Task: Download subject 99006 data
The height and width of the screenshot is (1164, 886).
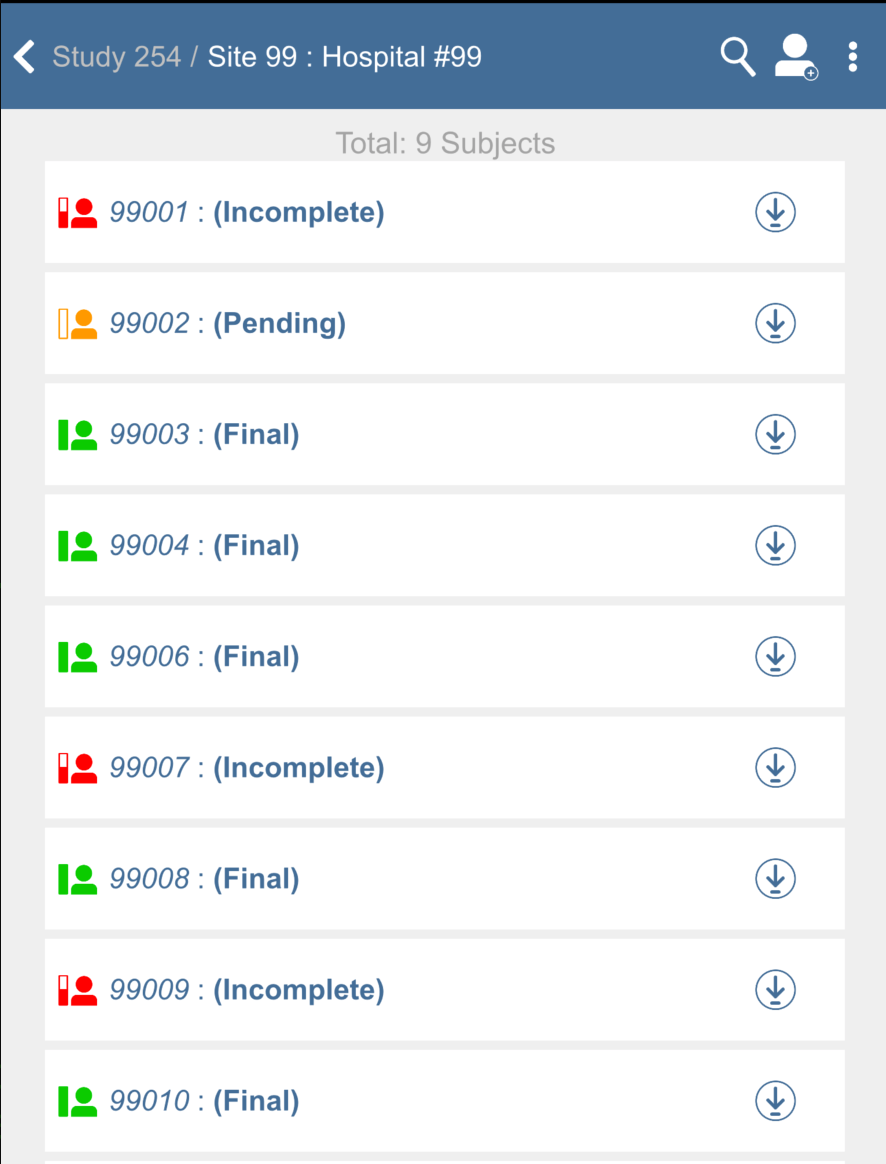Action: click(x=775, y=656)
